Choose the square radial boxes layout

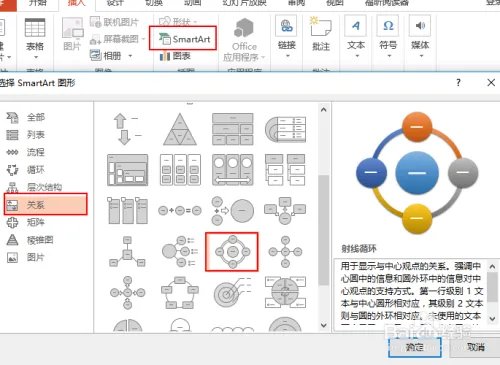[127, 252]
